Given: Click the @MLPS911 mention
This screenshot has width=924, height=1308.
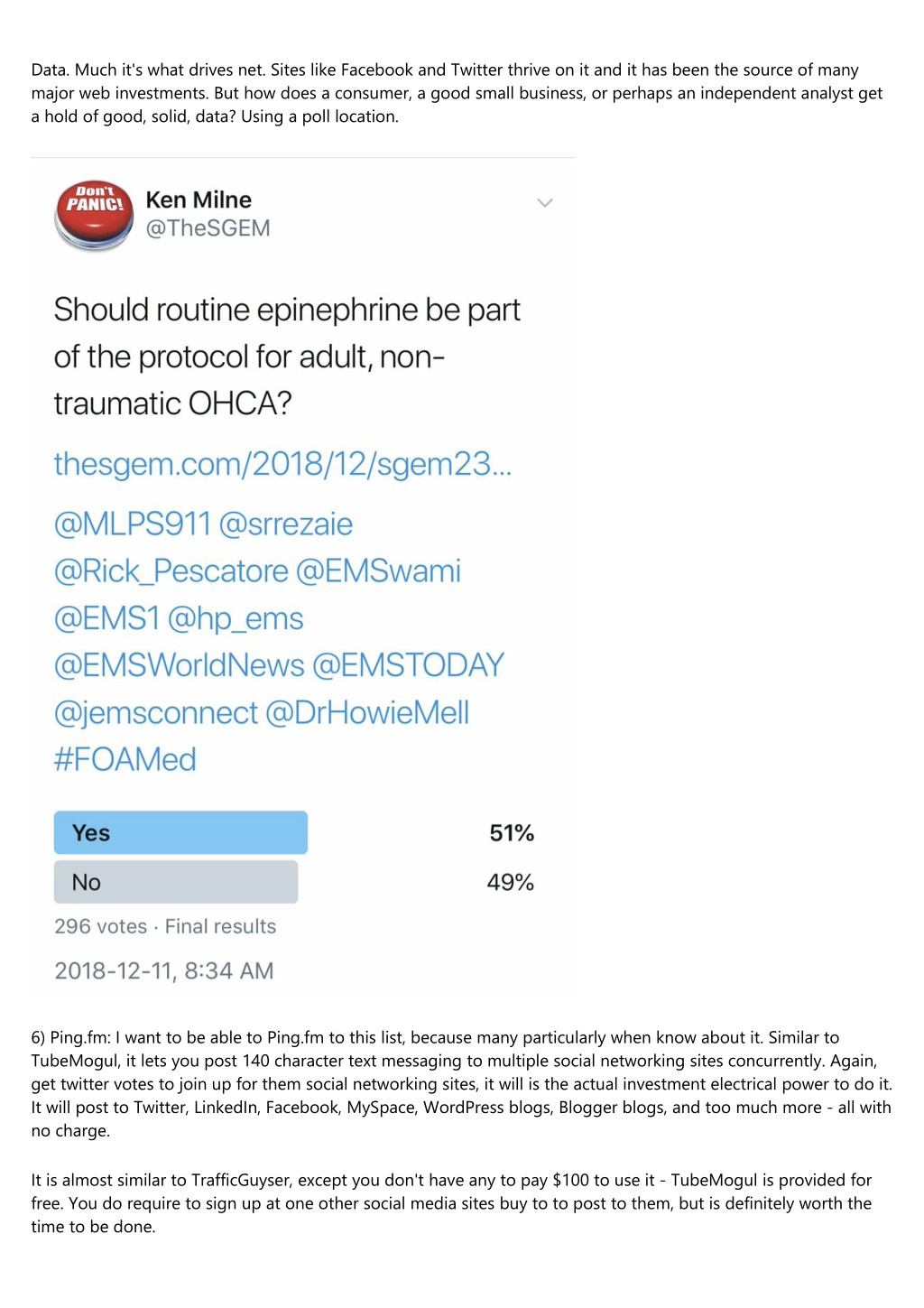Looking at the screenshot, I should coord(132,524).
